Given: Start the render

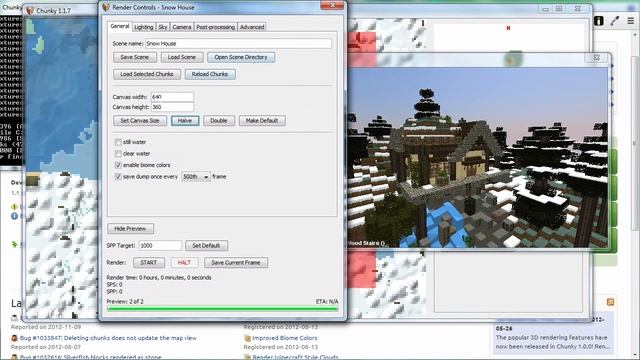Looking at the screenshot, I should click(x=149, y=263).
